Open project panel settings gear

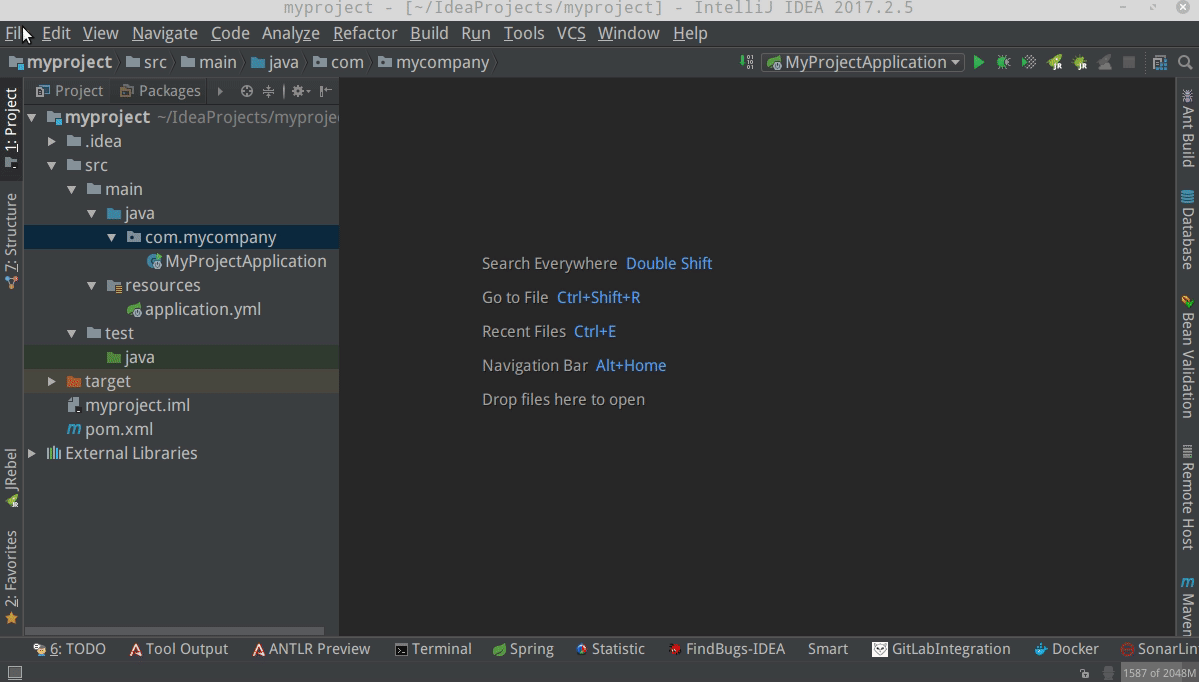(x=301, y=91)
